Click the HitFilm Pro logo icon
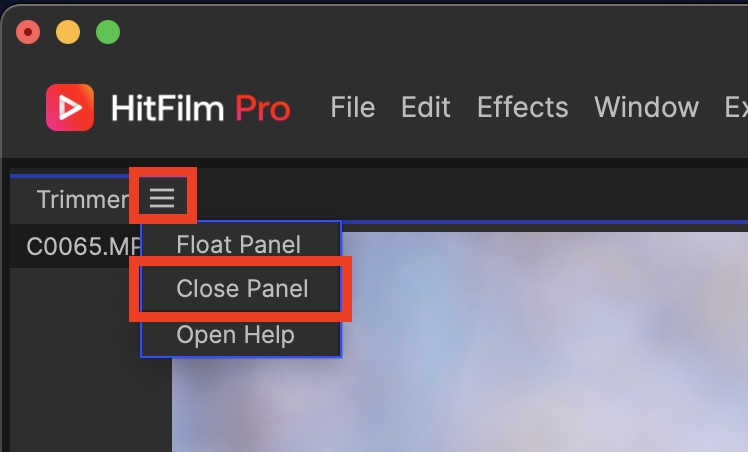This screenshot has height=452, width=748. pyautogui.click(x=70, y=108)
